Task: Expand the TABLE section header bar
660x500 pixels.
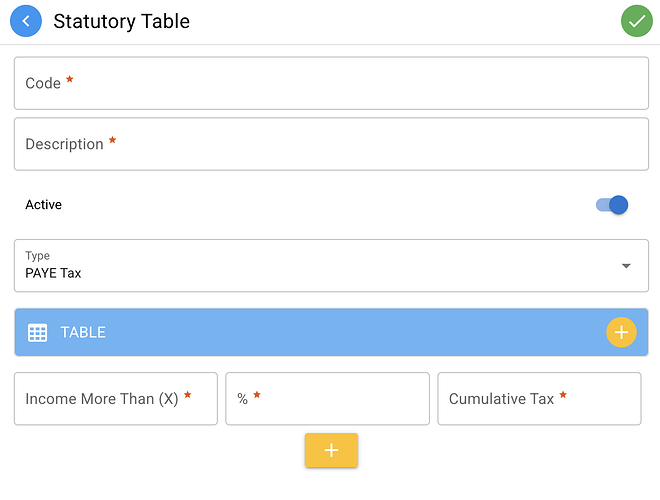Action: [x=331, y=332]
